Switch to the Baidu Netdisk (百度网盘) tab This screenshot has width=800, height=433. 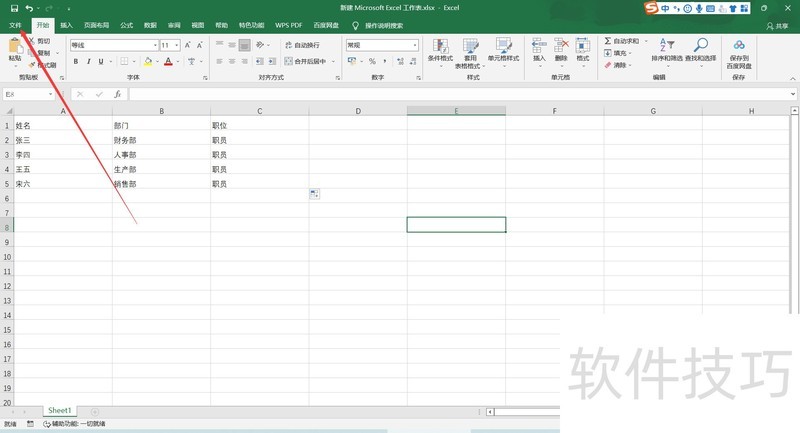click(x=326, y=26)
